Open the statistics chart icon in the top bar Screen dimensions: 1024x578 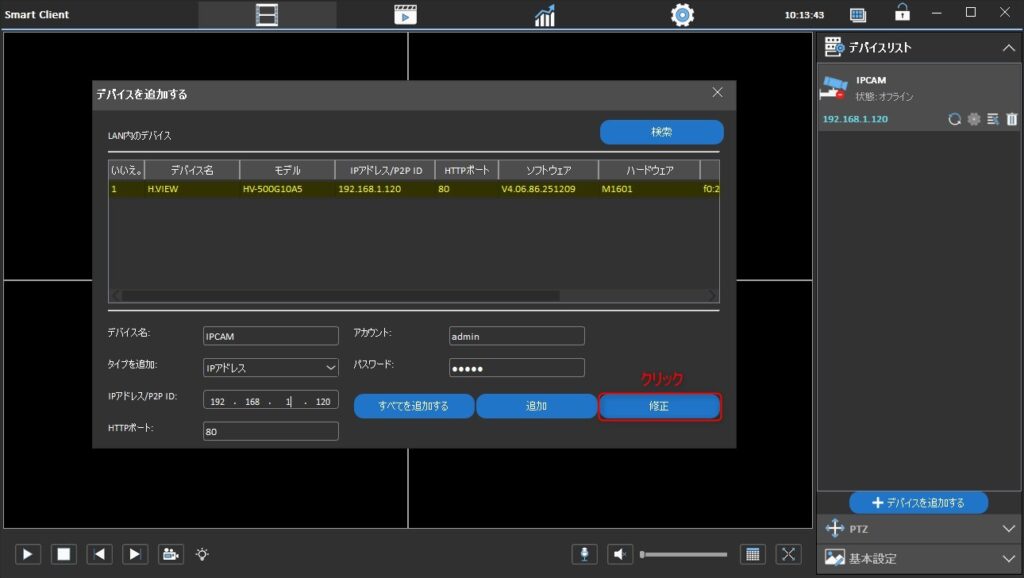(545, 15)
